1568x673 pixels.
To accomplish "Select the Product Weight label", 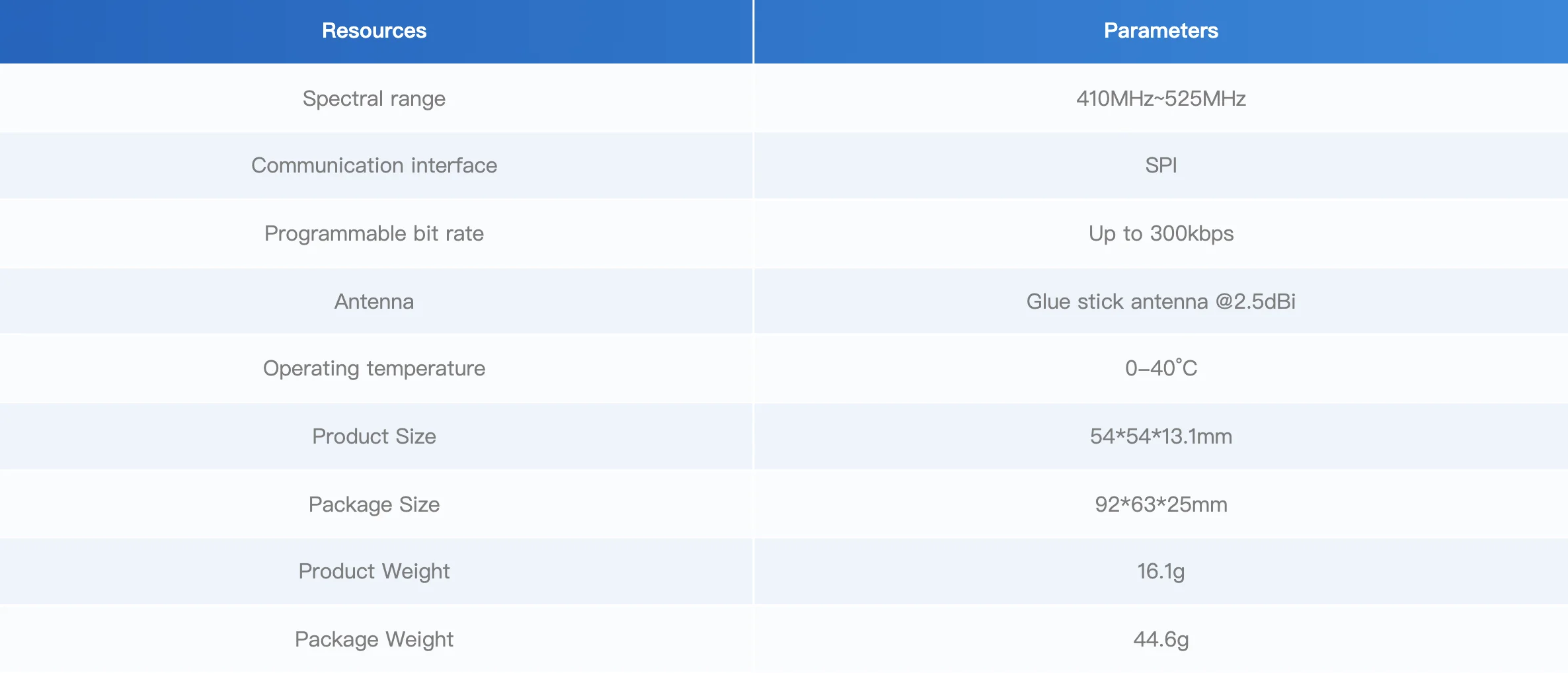I will click(x=374, y=571).
